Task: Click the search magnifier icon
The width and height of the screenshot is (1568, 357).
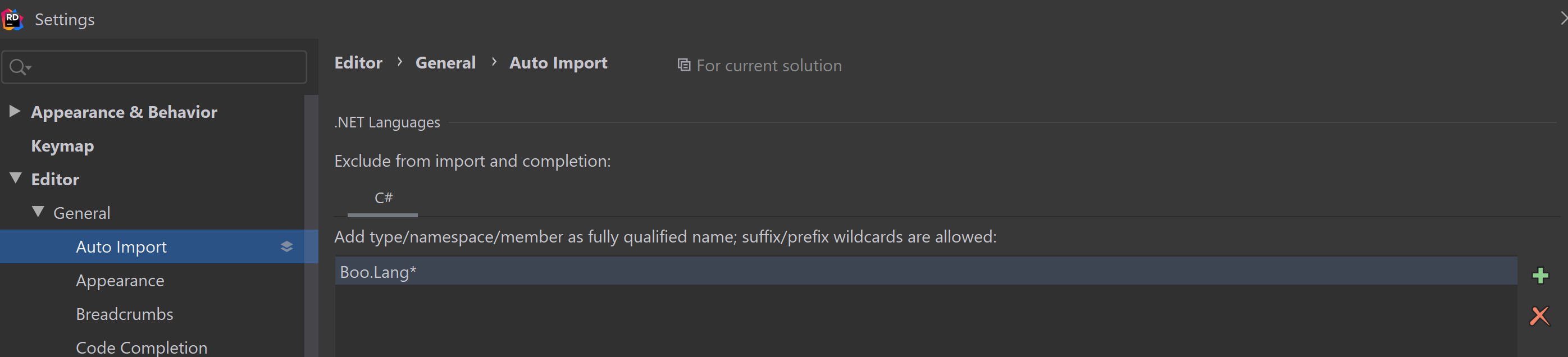Action: click(16, 67)
